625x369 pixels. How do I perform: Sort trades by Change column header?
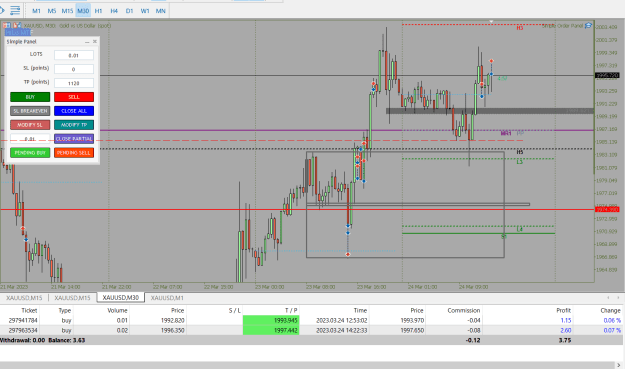coord(610,310)
